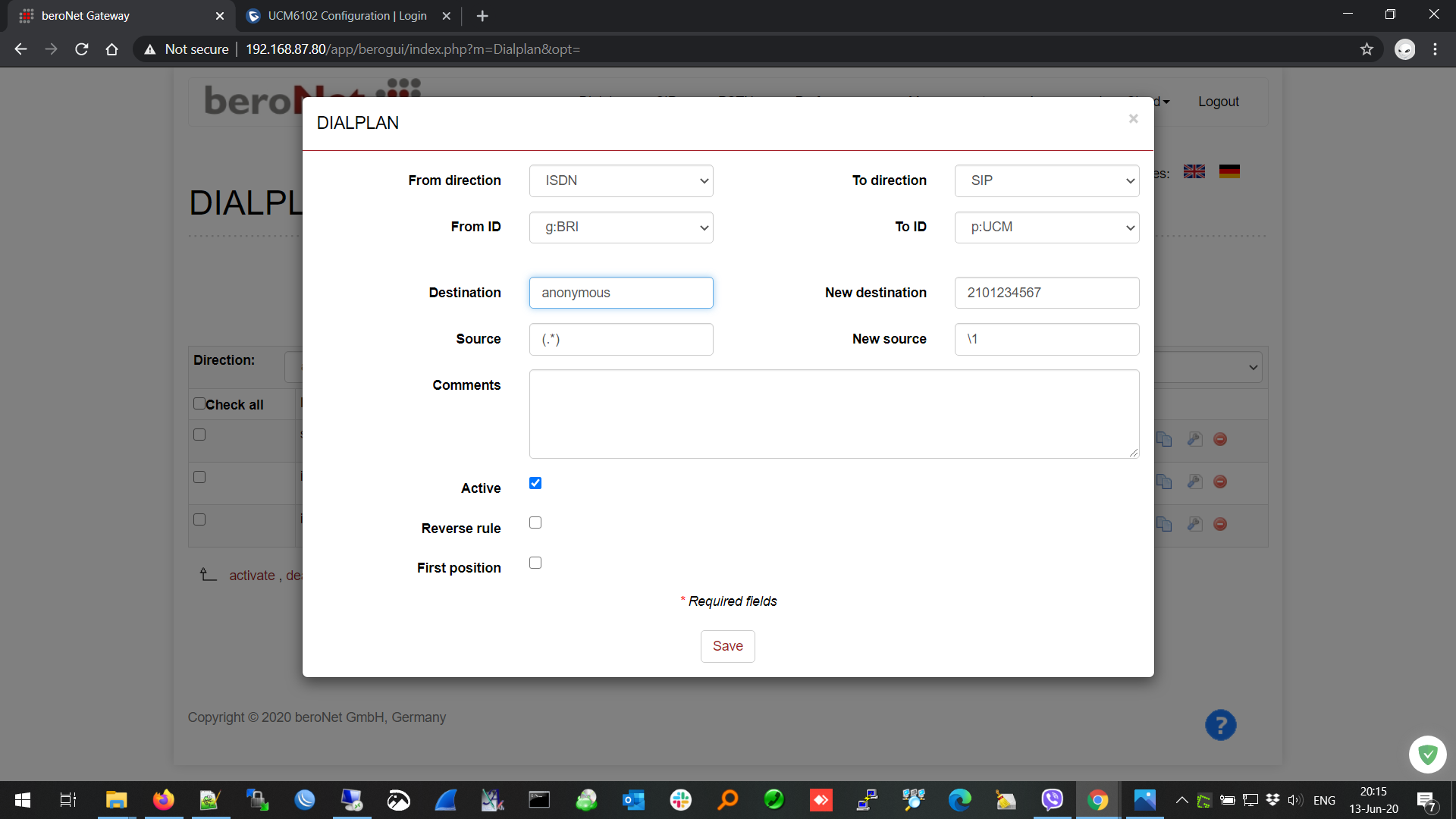Open new browser tab with plus icon
Viewport: 1456px width, 819px height.
[482, 16]
